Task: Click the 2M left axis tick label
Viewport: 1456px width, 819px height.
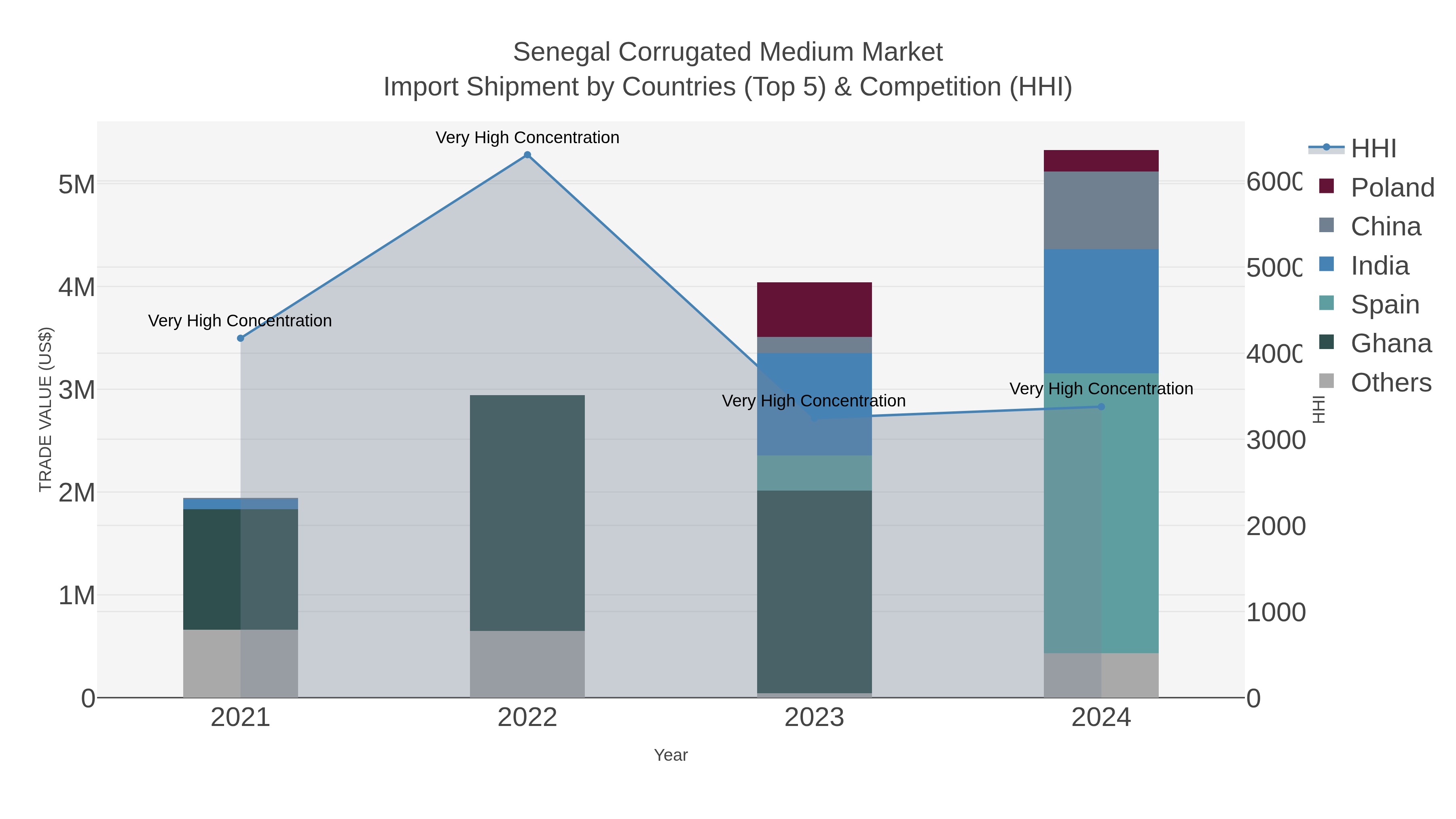Action: pos(77,493)
